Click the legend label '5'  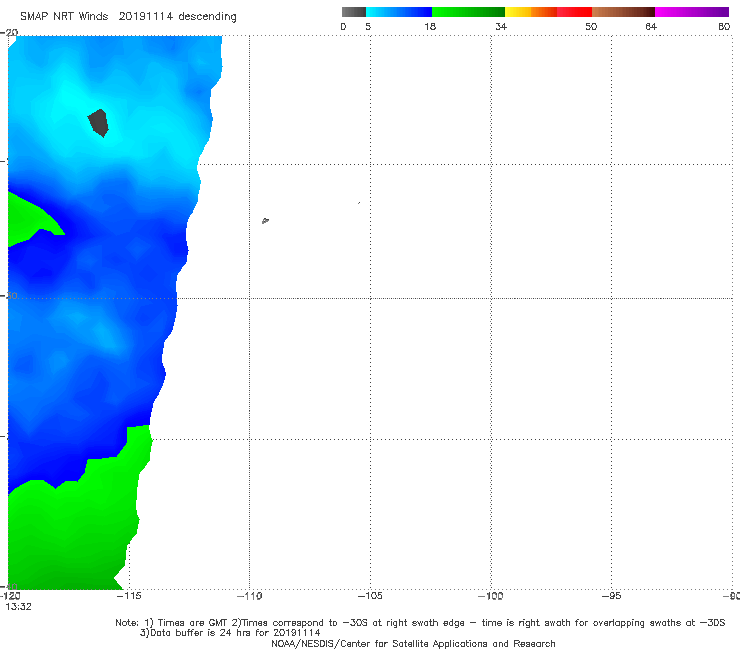(x=368, y=27)
